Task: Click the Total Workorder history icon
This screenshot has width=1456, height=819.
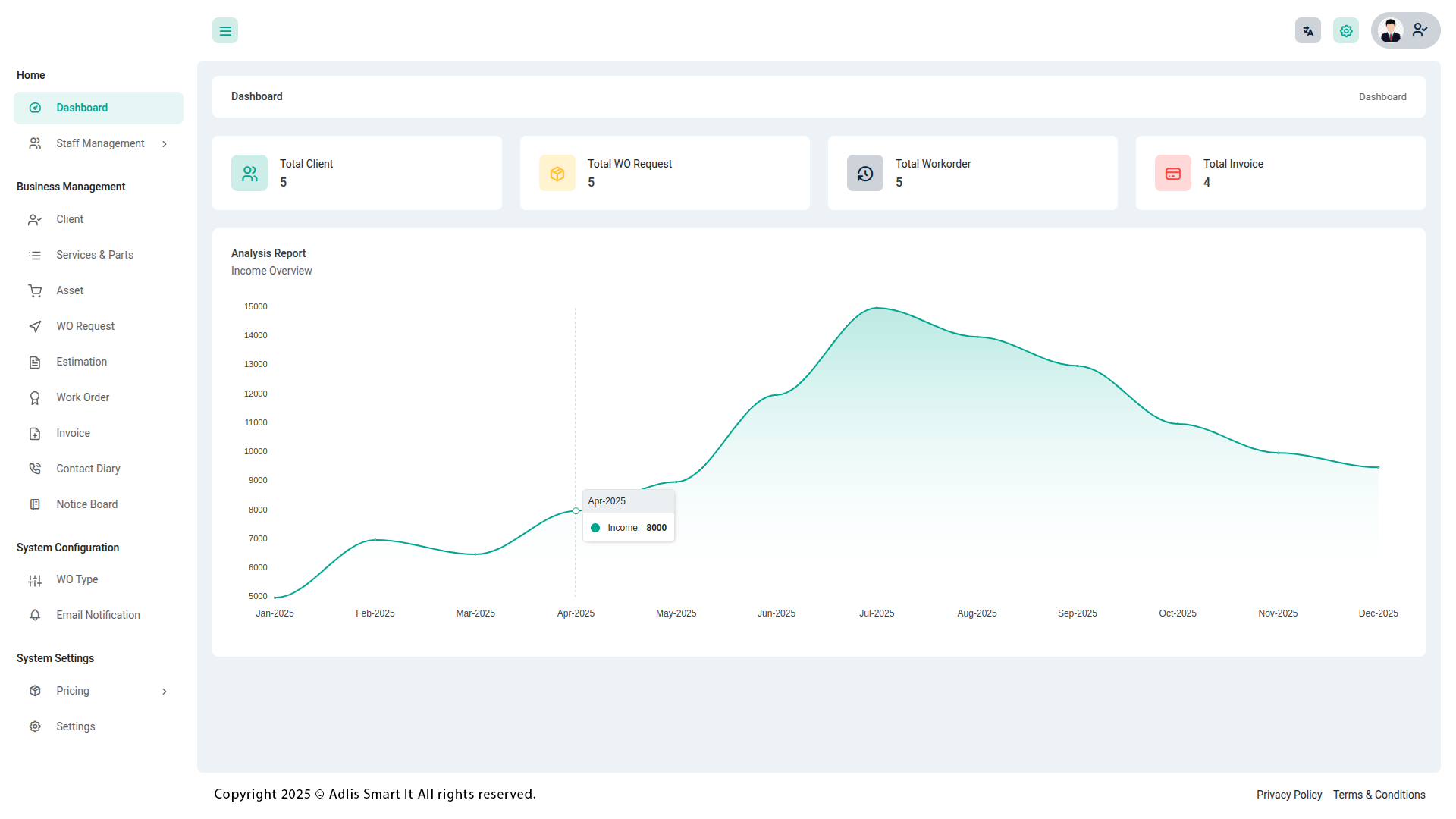Action: coord(865,174)
